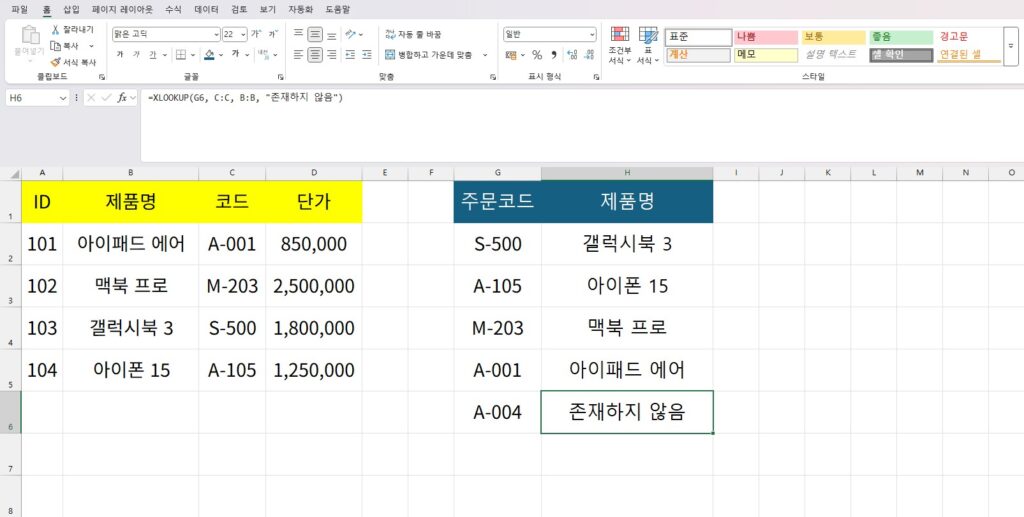Viewport: 1024px width, 517px height.
Task: Select middle vertical alignment
Action: click(315, 34)
